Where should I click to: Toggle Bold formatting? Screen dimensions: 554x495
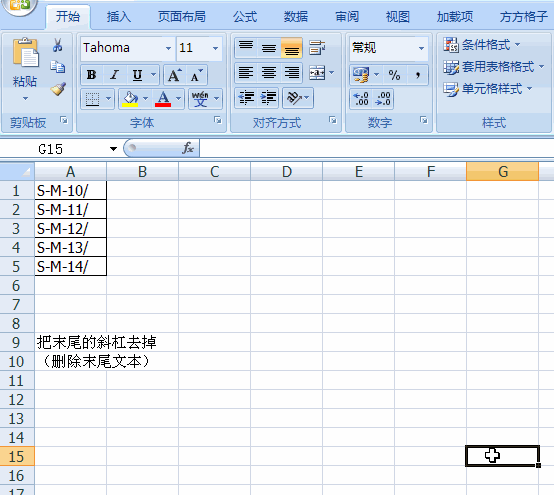coord(92,75)
